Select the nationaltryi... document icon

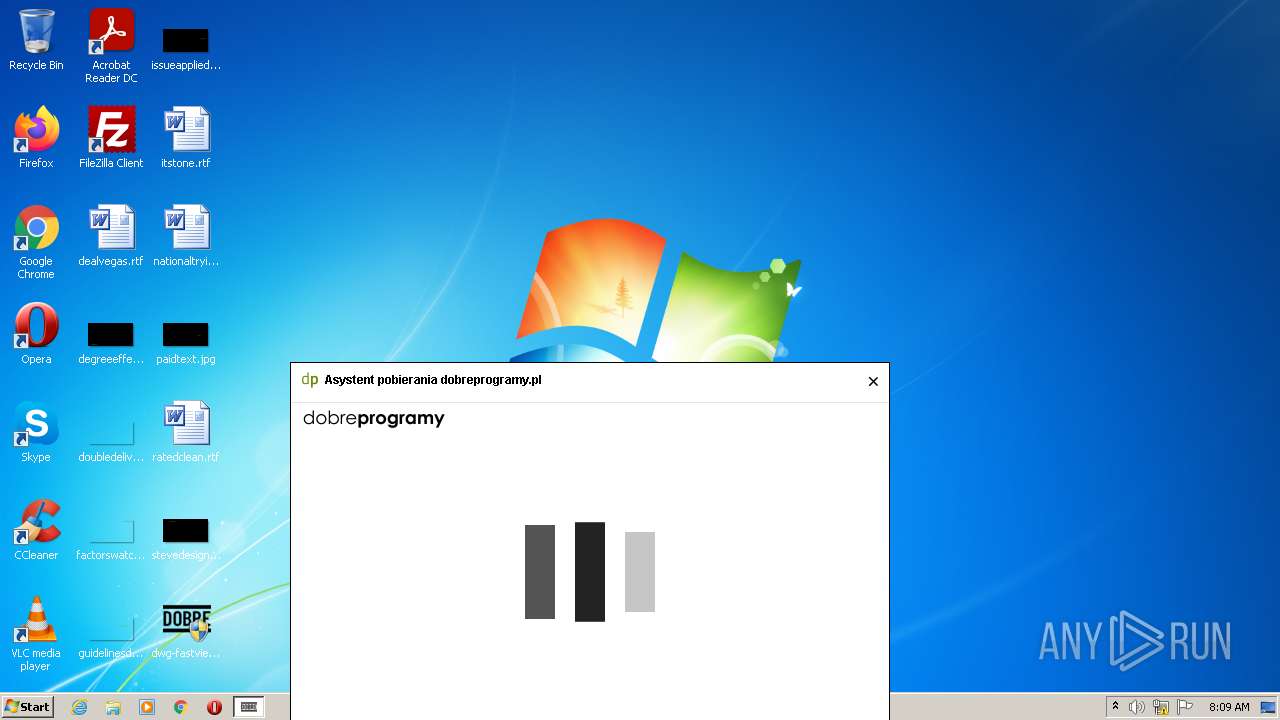pyautogui.click(x=186, y=236)
